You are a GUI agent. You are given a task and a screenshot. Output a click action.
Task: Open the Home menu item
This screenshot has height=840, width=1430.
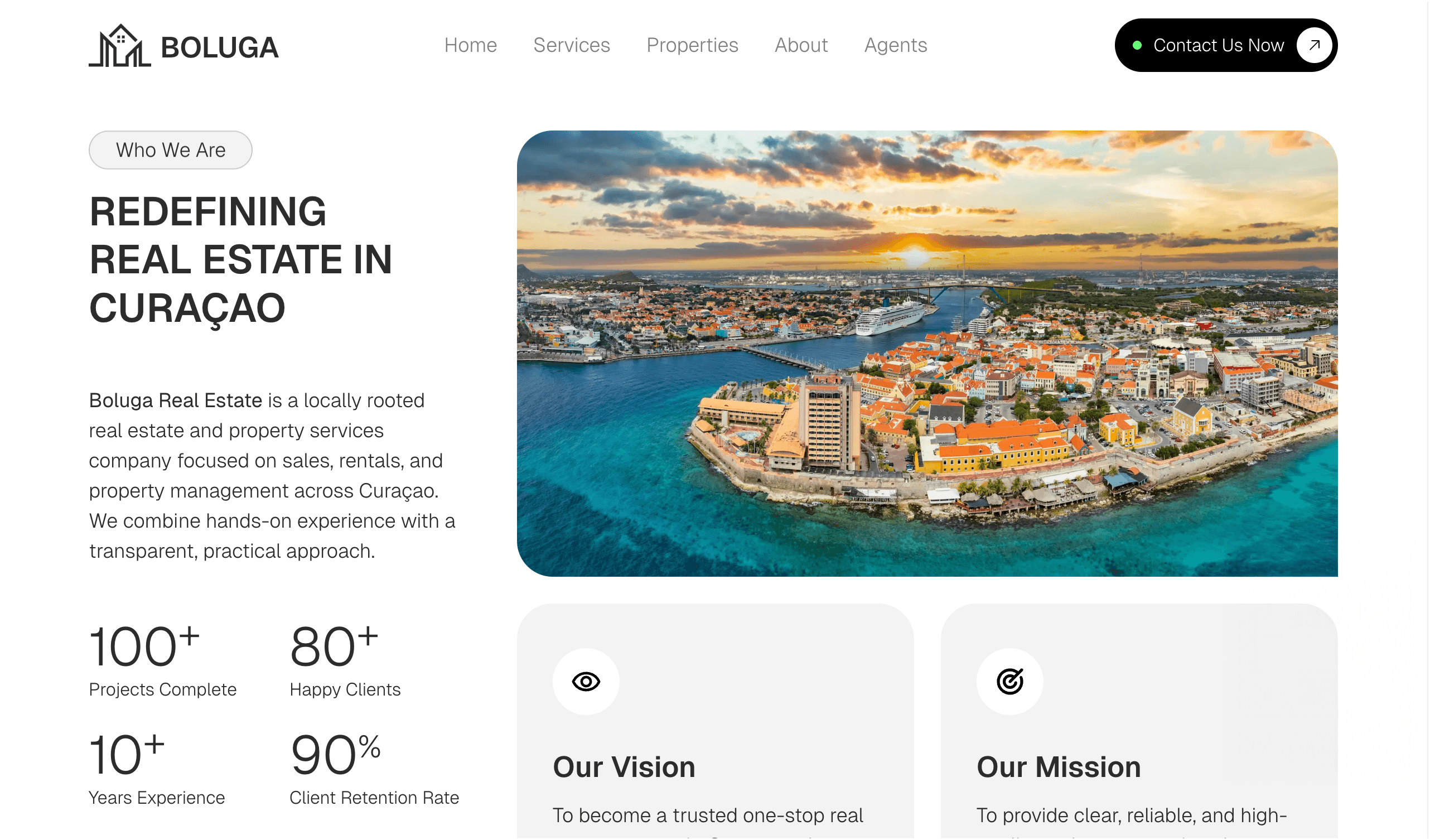pyautogui.click(x=471, y=45)
